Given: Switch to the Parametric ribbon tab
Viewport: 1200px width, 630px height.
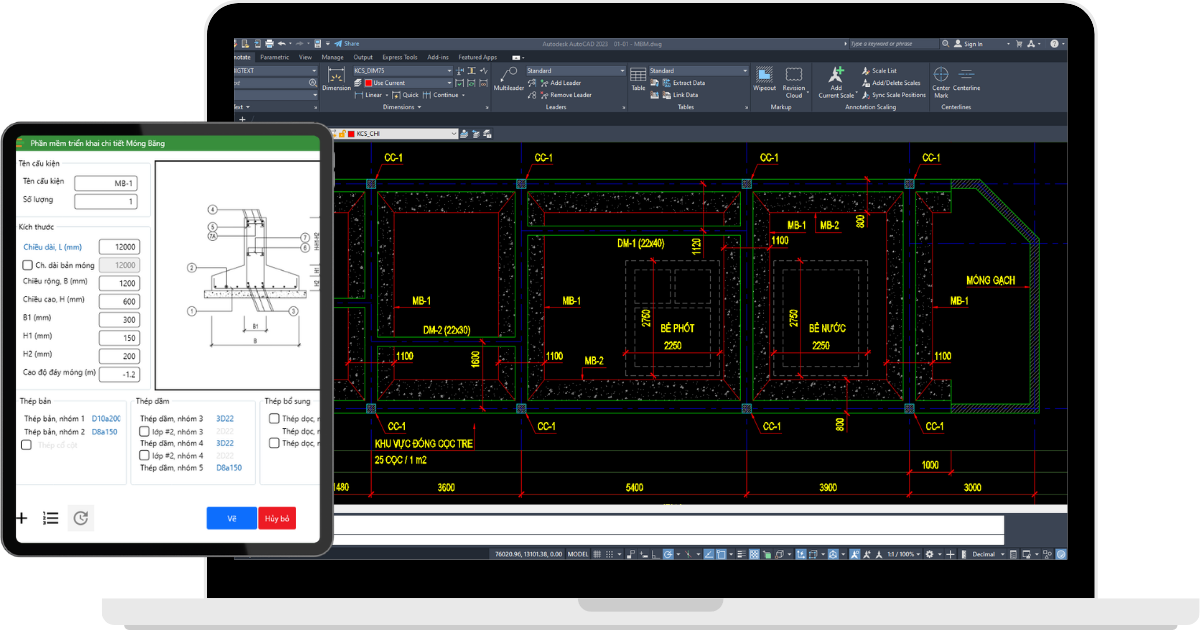Looking at the screenshot, I should pos(274,57).
